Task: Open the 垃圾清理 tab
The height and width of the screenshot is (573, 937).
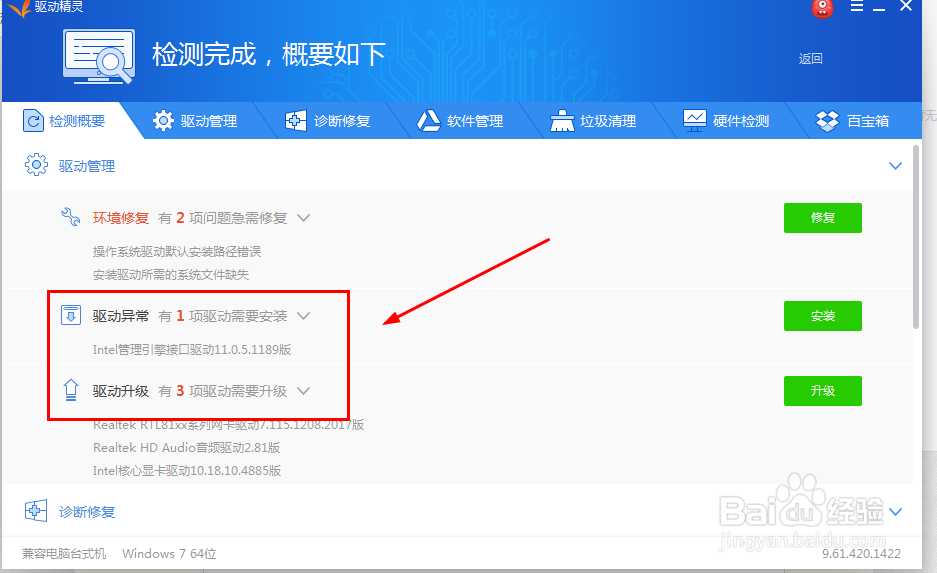Action: [593, 121]
